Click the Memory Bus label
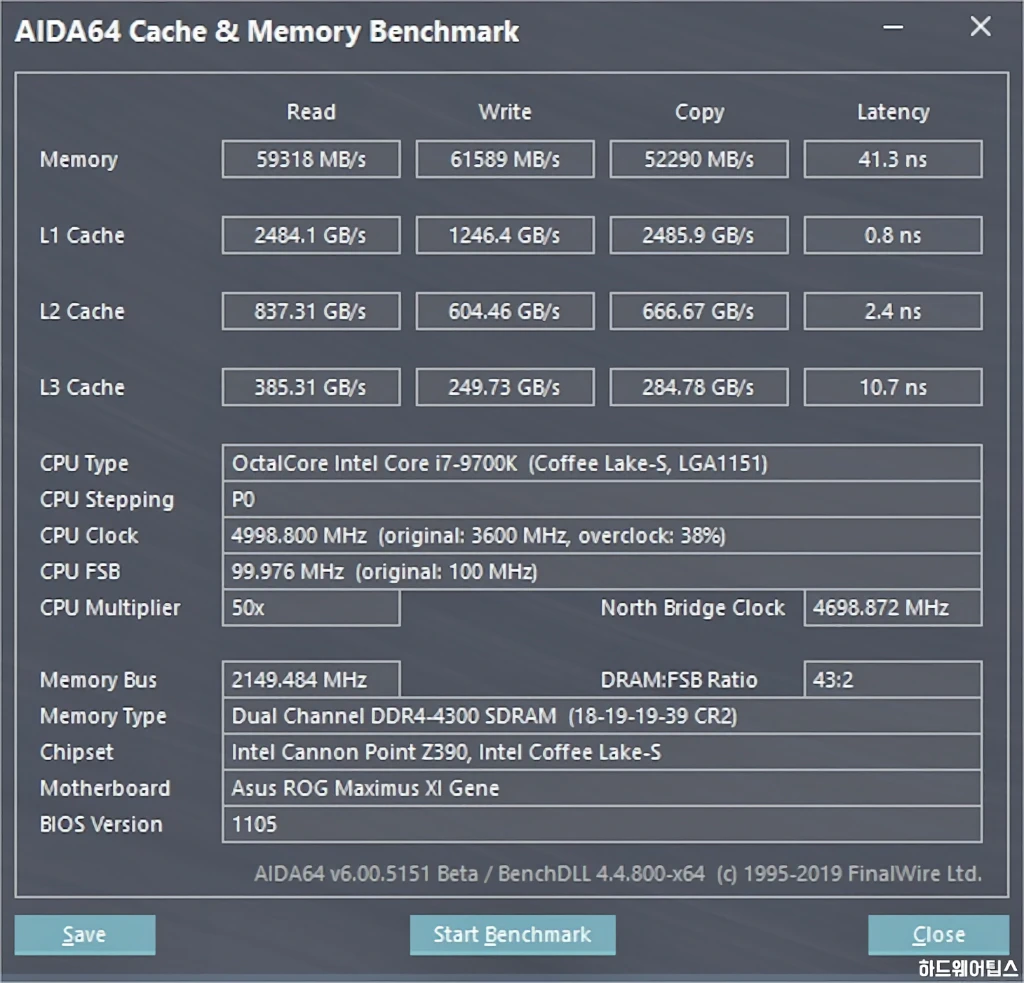1024x983 pixels. coord(98,681)
